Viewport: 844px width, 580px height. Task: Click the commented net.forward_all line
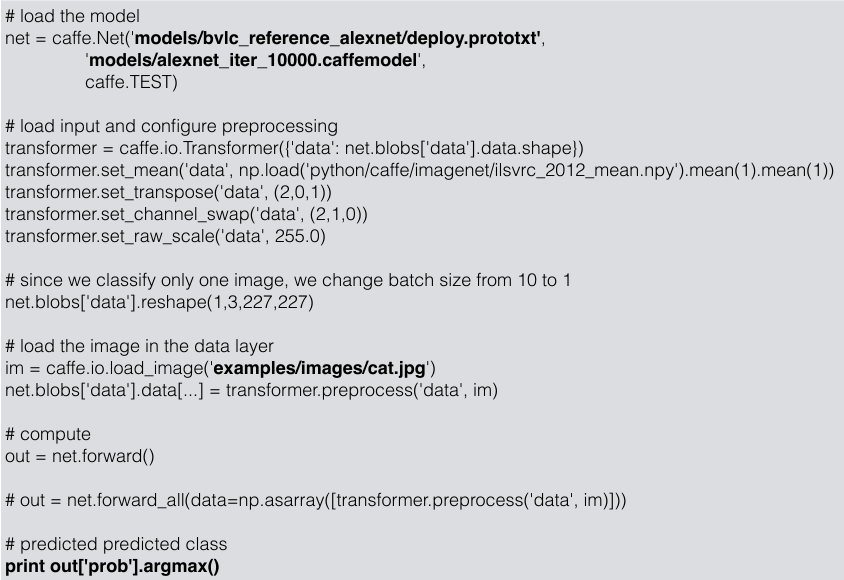[x=316, y=500]
